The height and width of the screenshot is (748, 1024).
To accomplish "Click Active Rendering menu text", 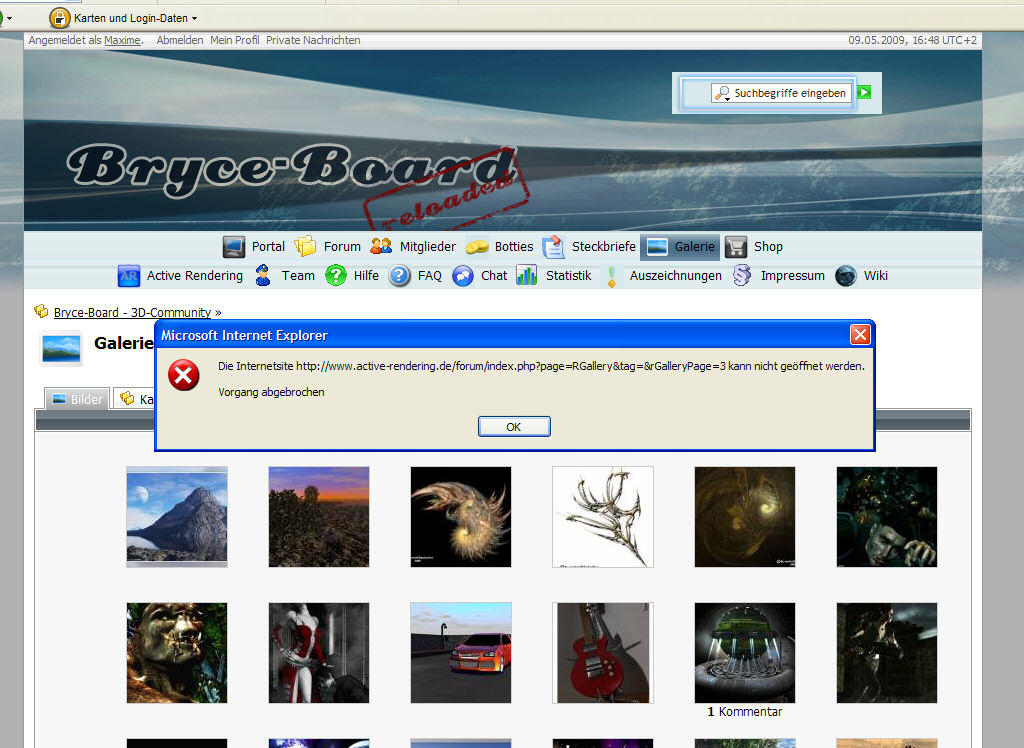I will tap(195, 276).
